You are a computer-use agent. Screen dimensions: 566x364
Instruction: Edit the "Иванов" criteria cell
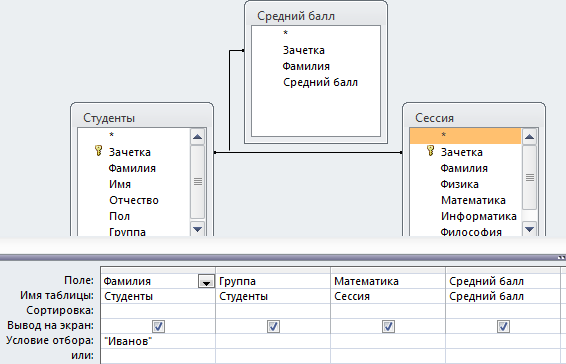(x=158, y=341)
